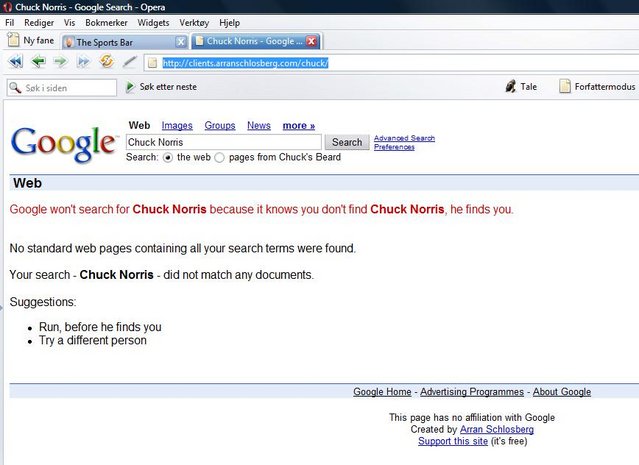This screenshot has width=639, height=465.
Task: Open new tab with Ny fane button
Action: pyautogui.click(x=31, y=40)
